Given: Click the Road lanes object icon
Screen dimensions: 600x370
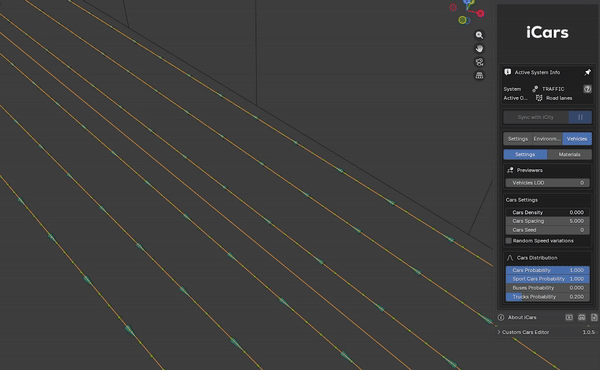Looking at the screenshot, I should (539, 98).
